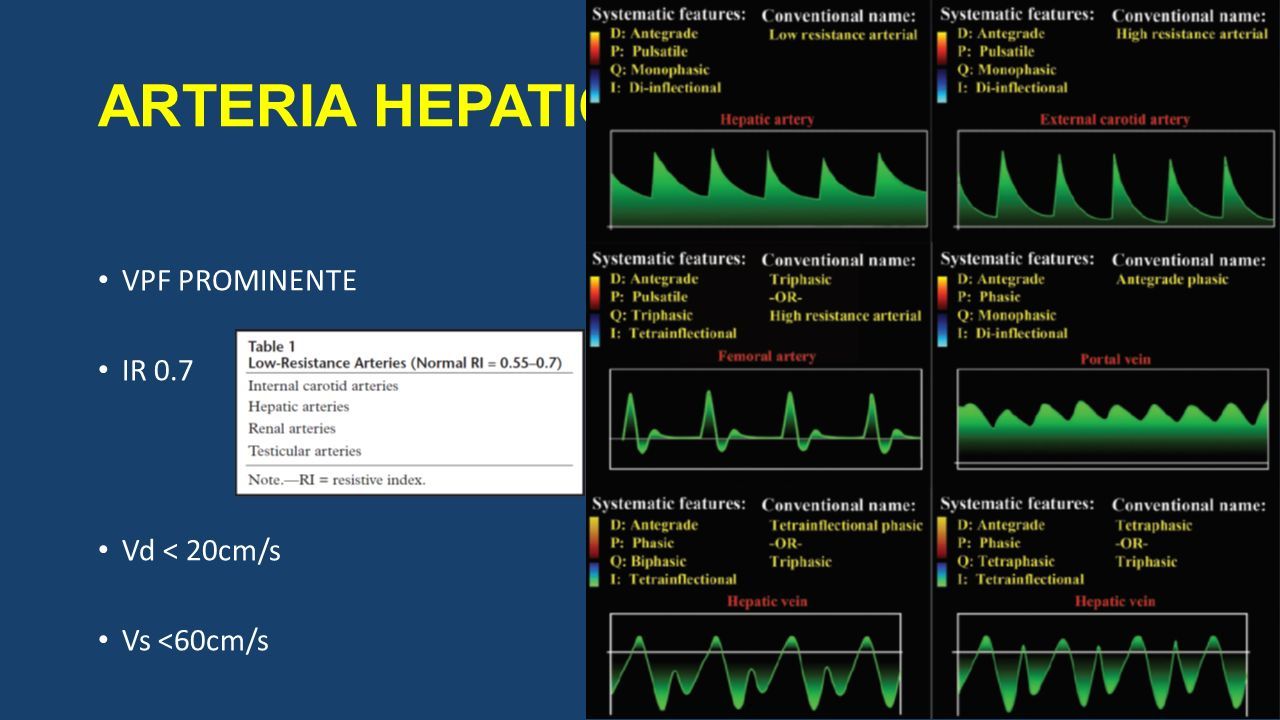This screenshot has height=720, width=1280.
Task: Select Testicular arteries table row
Action: (x=304, y=451)
